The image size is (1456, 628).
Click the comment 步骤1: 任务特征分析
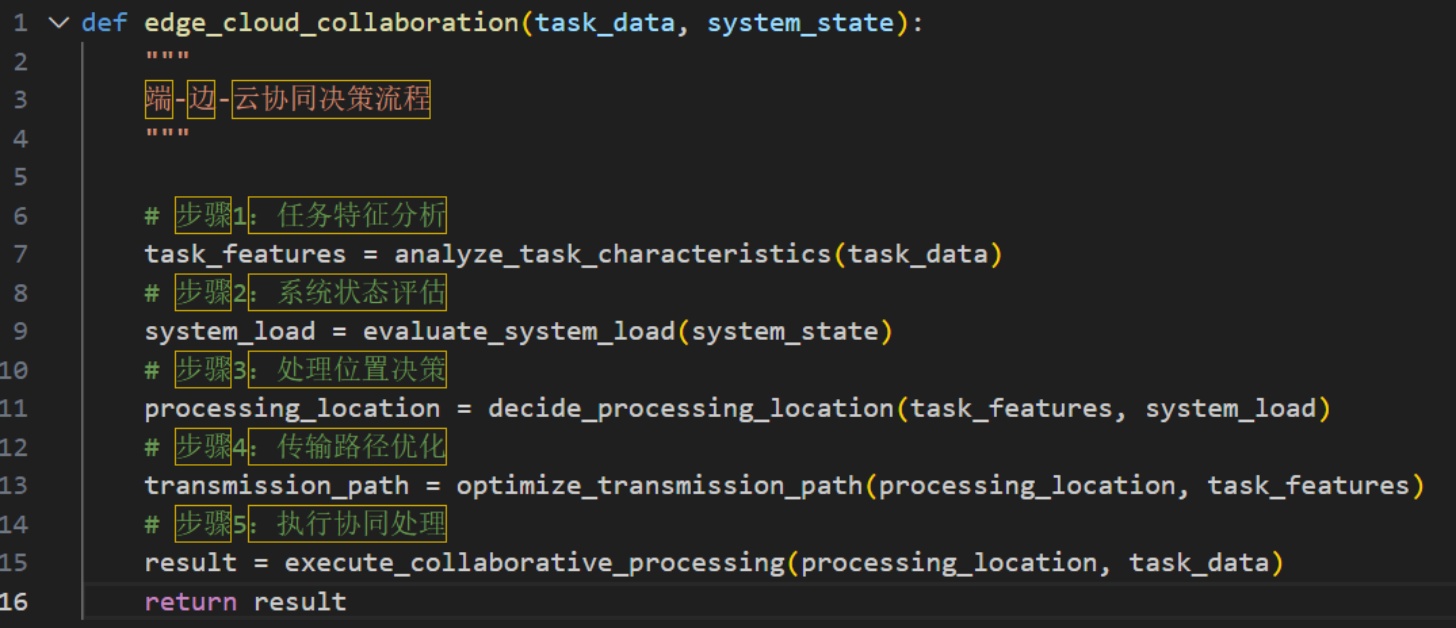point(310,216)
